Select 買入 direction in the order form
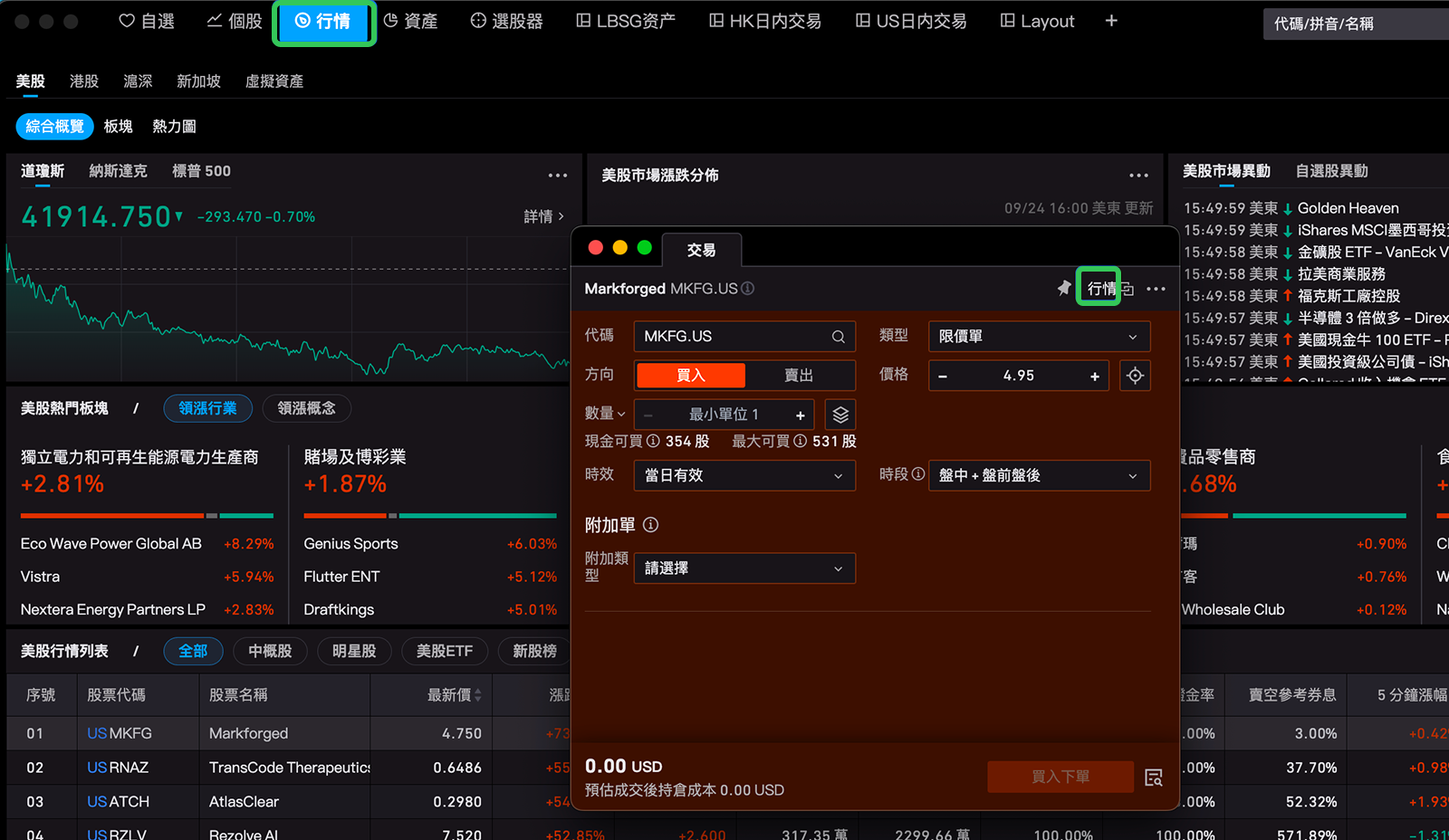Viewport: 1449px width, 840px height. pos(690,376)
